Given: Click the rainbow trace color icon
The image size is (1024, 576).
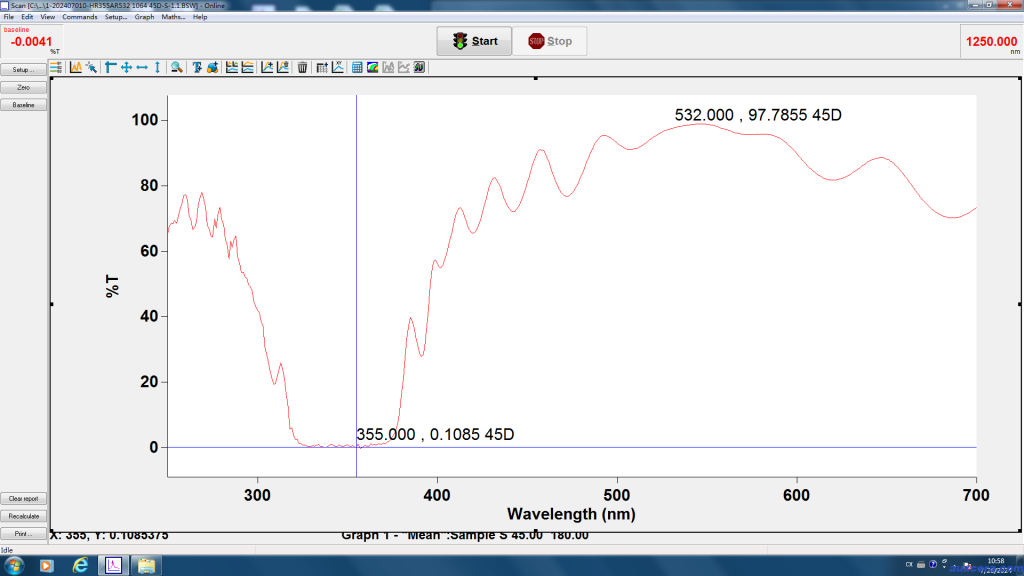Looking at the screenshot, I should pos(371,68).
